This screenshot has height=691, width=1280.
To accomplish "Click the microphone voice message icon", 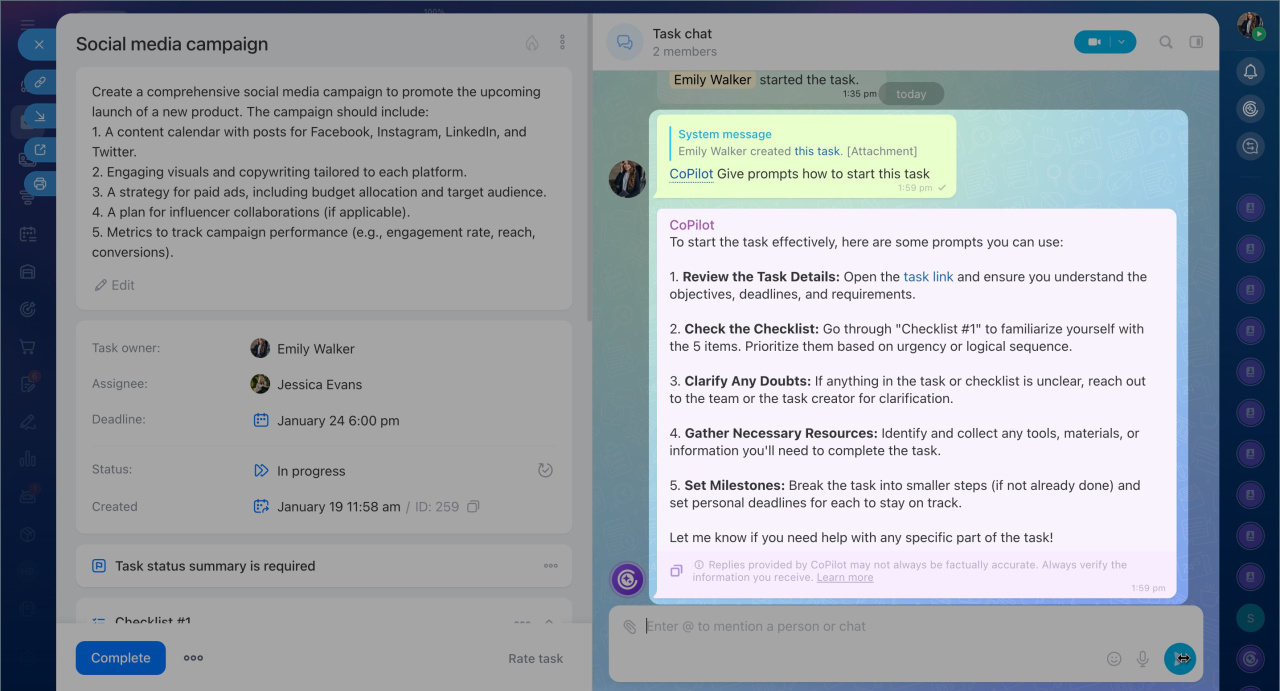I will [1142, 658].
